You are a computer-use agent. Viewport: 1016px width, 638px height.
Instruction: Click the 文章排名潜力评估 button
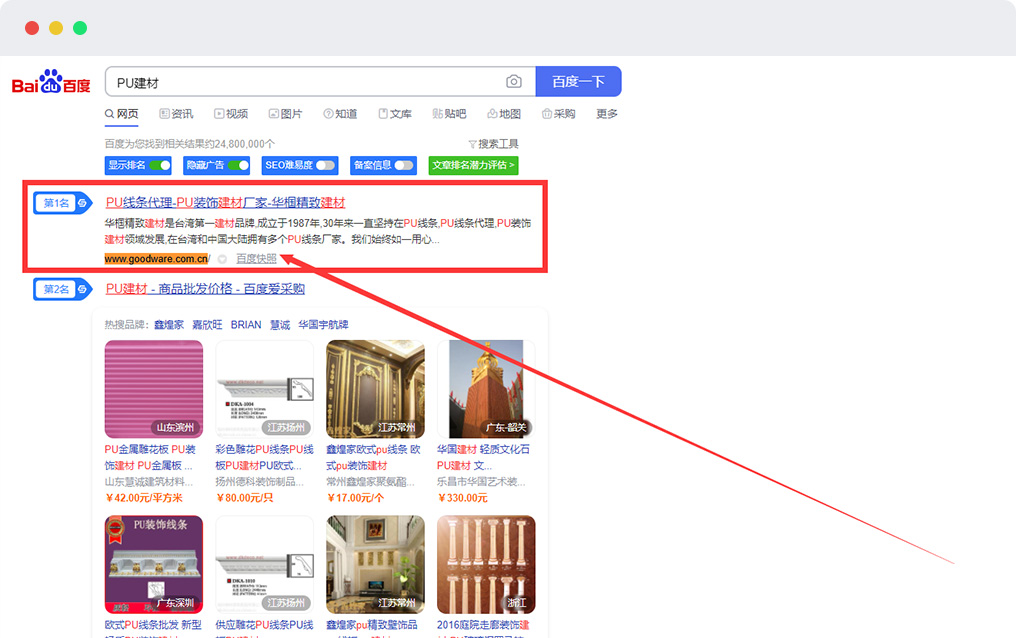[473, 165]
